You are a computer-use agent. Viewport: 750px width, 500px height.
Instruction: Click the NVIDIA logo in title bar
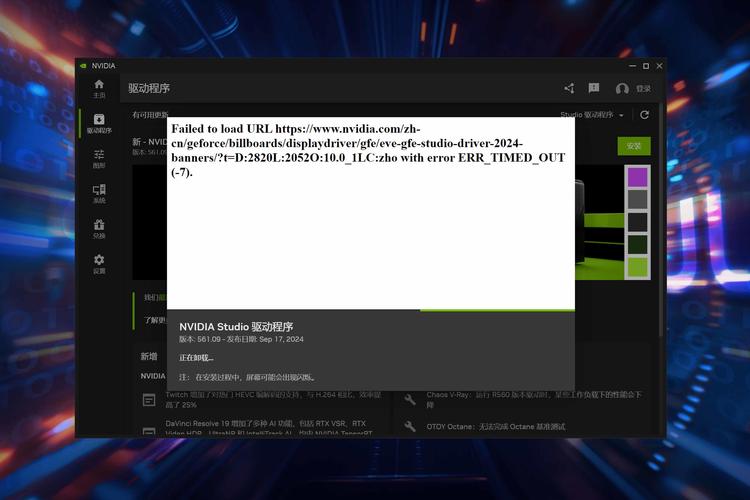83,66
